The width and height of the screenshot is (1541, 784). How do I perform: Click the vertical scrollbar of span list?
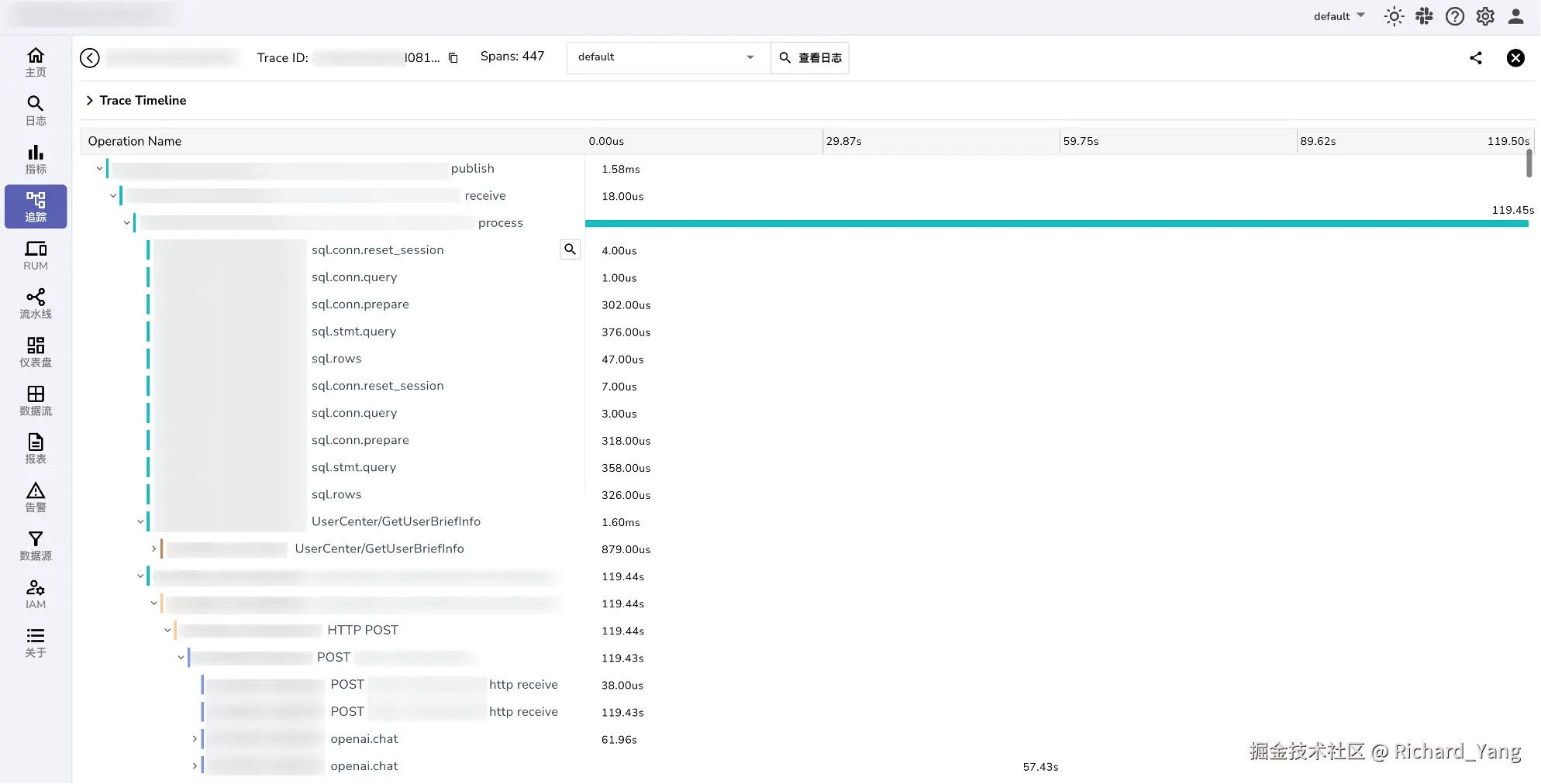click(1529, 163)
